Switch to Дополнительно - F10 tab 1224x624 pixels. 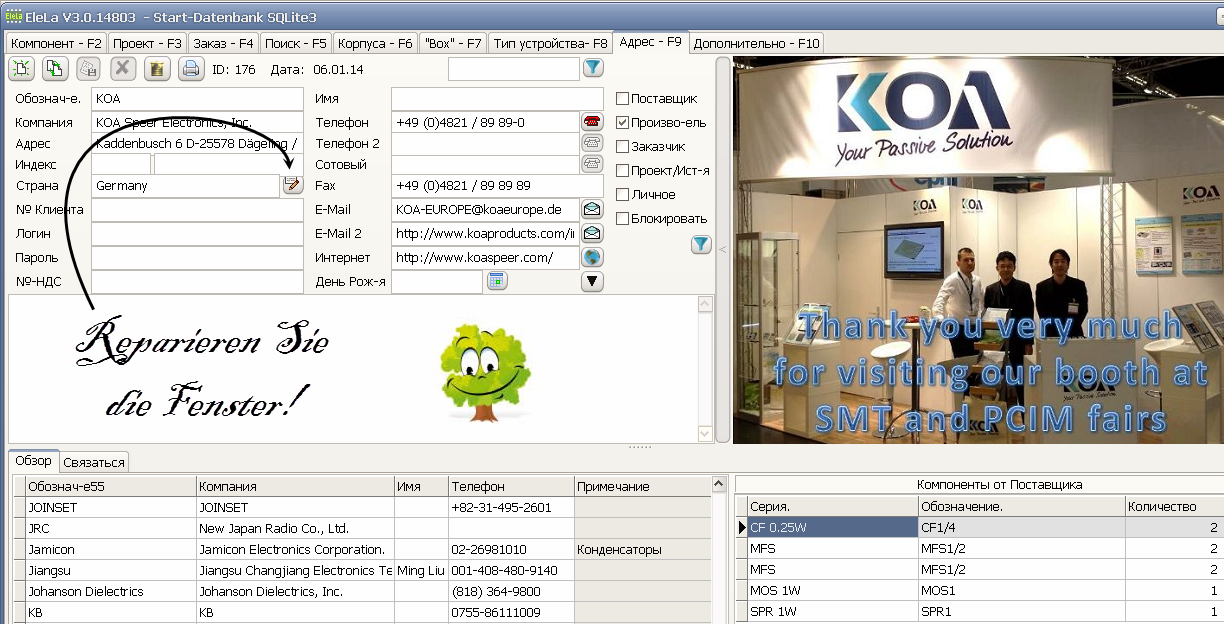(756, 43)
